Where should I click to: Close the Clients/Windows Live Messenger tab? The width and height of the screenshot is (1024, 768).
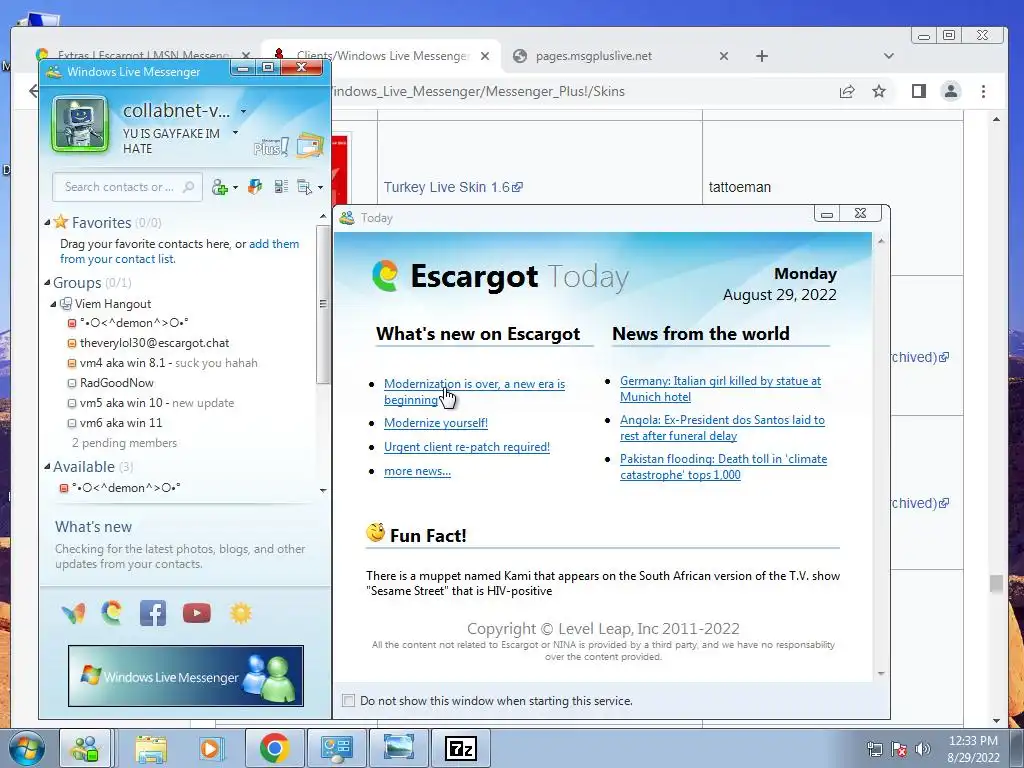(x=485, y=56)
